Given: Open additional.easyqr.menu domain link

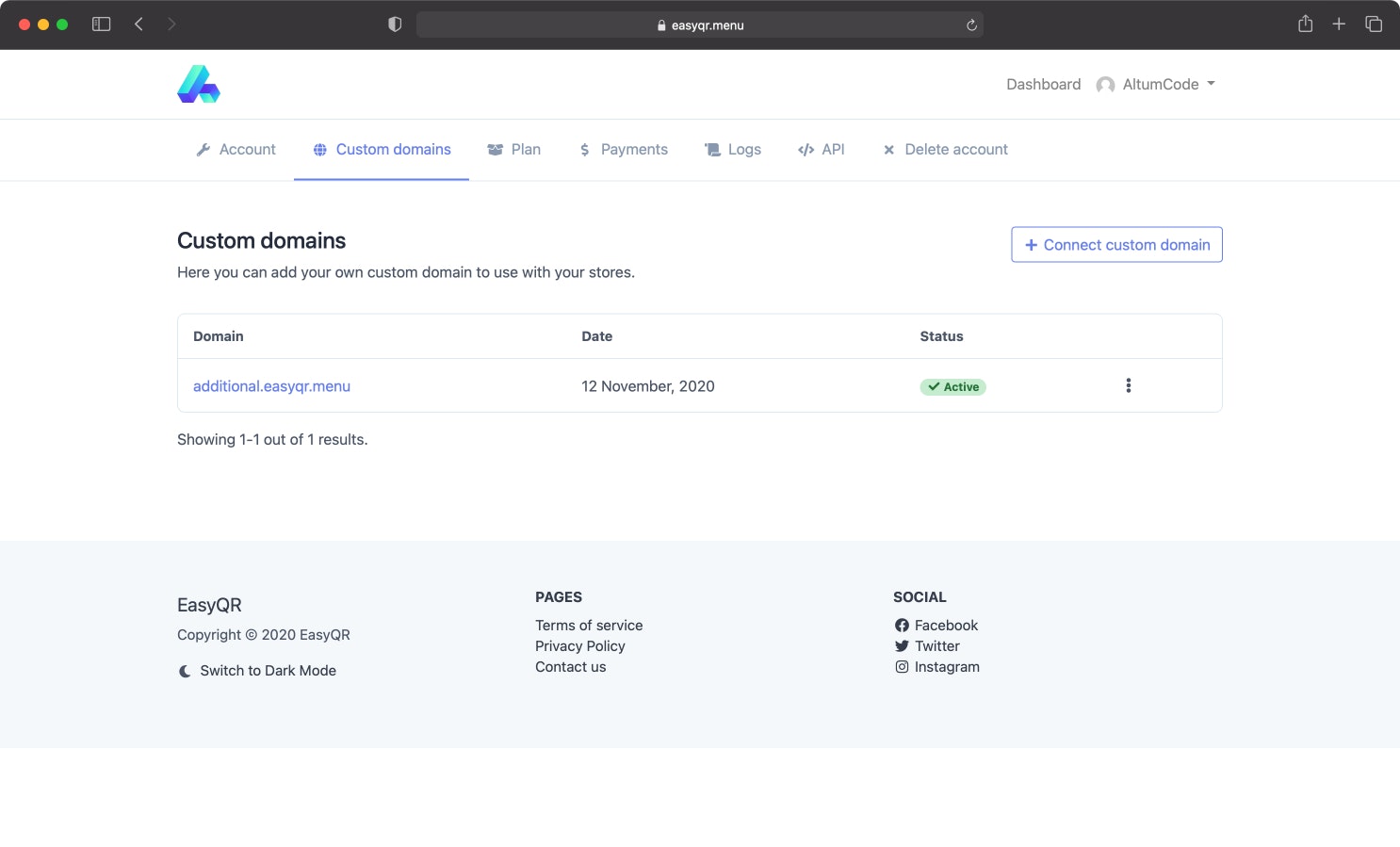Looking at the screenshot, I should click(271, 386).
